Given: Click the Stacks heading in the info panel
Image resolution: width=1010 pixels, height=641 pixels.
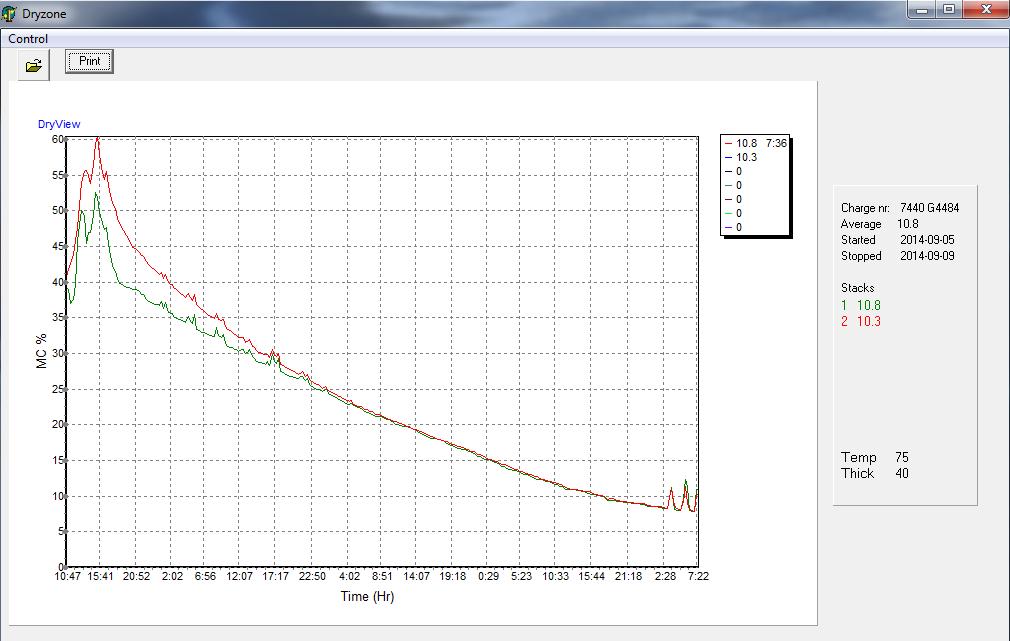Looking at the screenshot, I should coord(857,288).
